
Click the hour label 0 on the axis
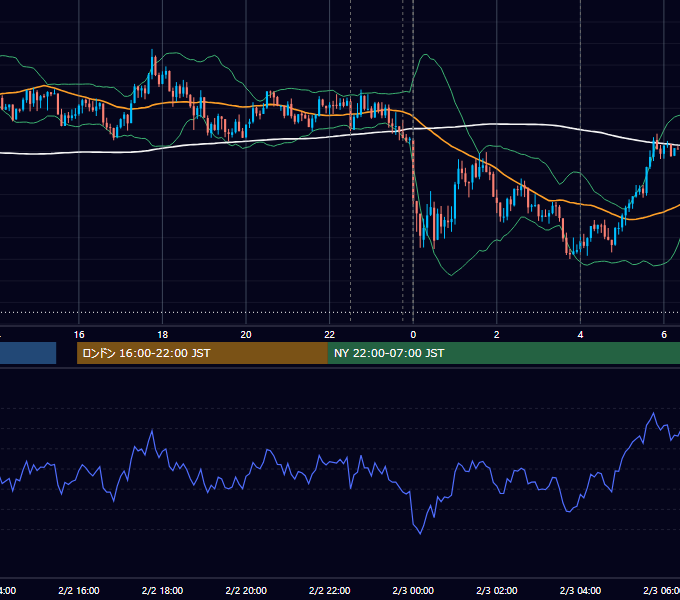point(413,335)
